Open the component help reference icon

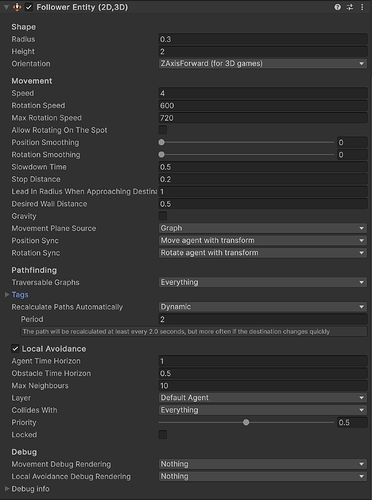338,7
